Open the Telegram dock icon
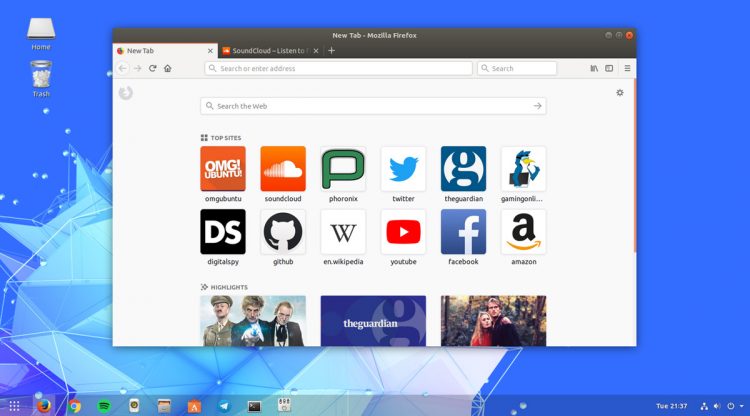Screen dimensions: 750x416 (224, 406)
